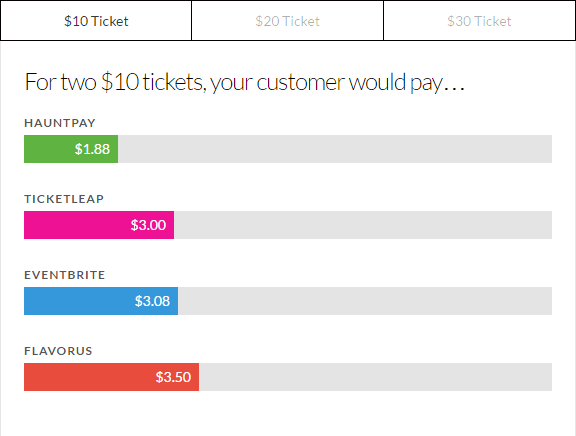
Task: Click the $1.88 price text
Action: pos(92,149)
